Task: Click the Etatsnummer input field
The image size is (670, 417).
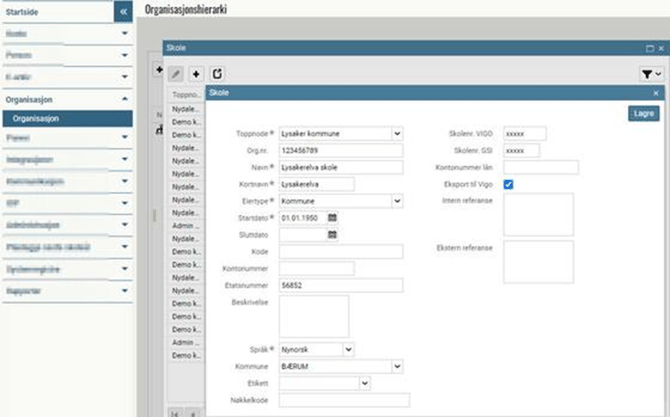Action: pos(340,285)
